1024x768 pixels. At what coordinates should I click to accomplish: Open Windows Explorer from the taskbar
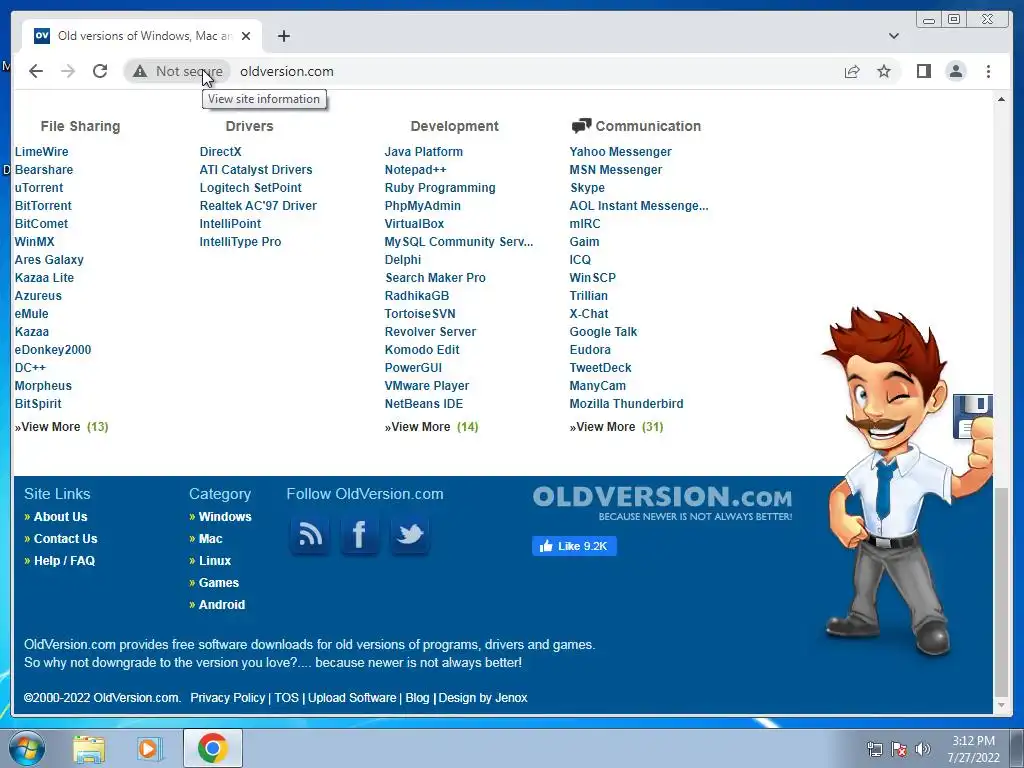click(x=89, y=748)
